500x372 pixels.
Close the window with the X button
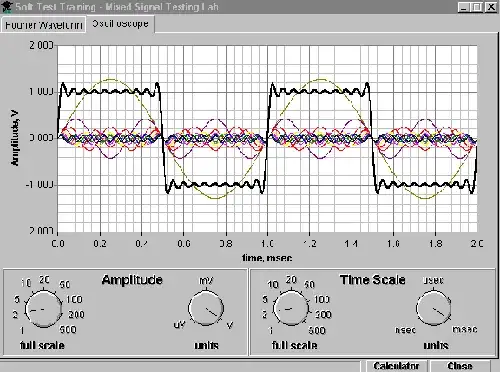tap(491, 7)
